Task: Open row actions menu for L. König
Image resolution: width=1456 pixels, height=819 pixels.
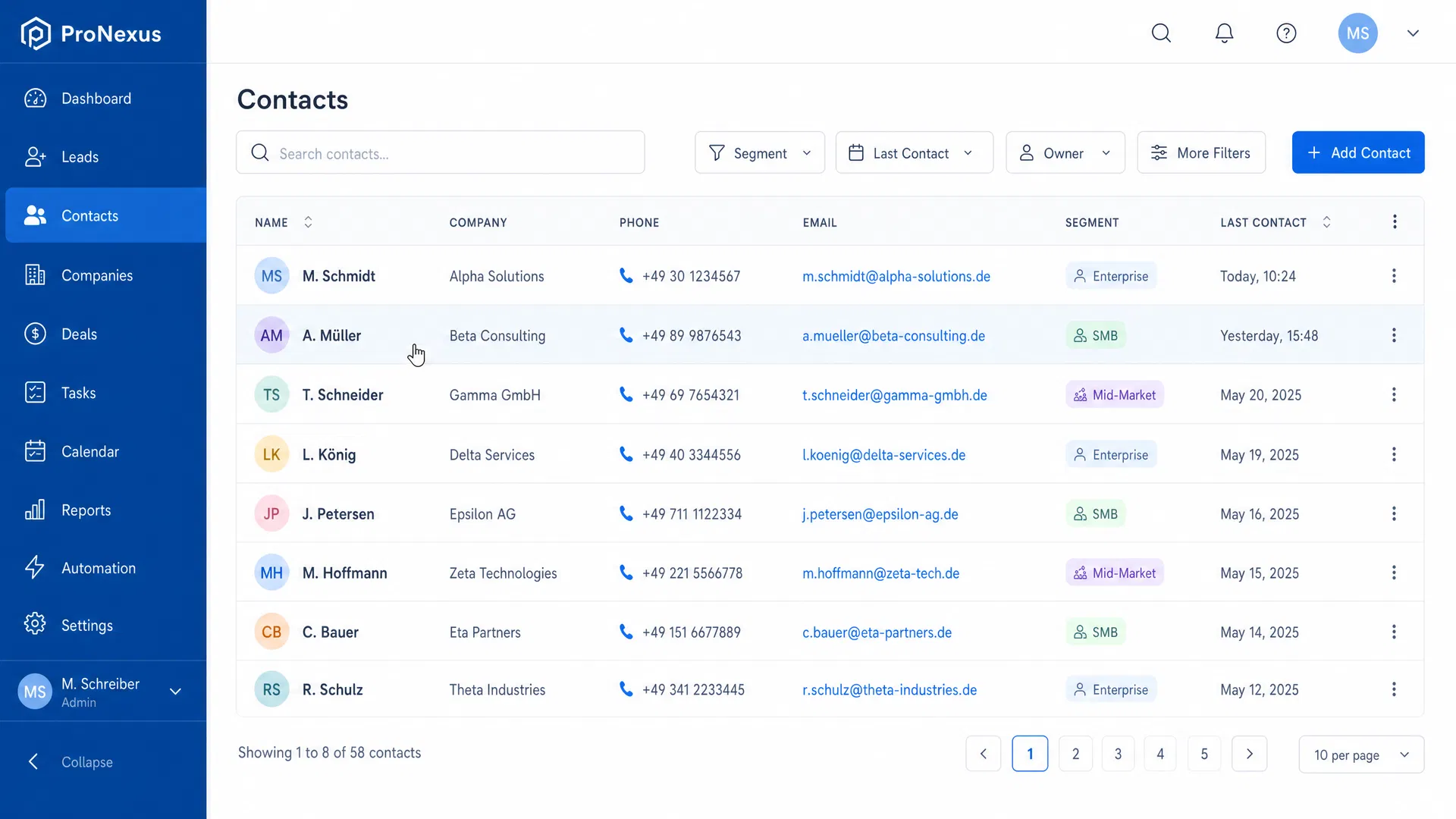Action: pyautogui.click(x=1394, y=454)
